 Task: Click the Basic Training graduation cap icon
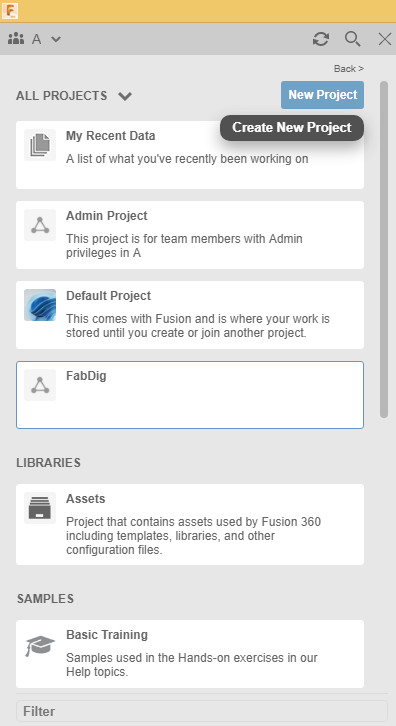click(x=40, y=644)
